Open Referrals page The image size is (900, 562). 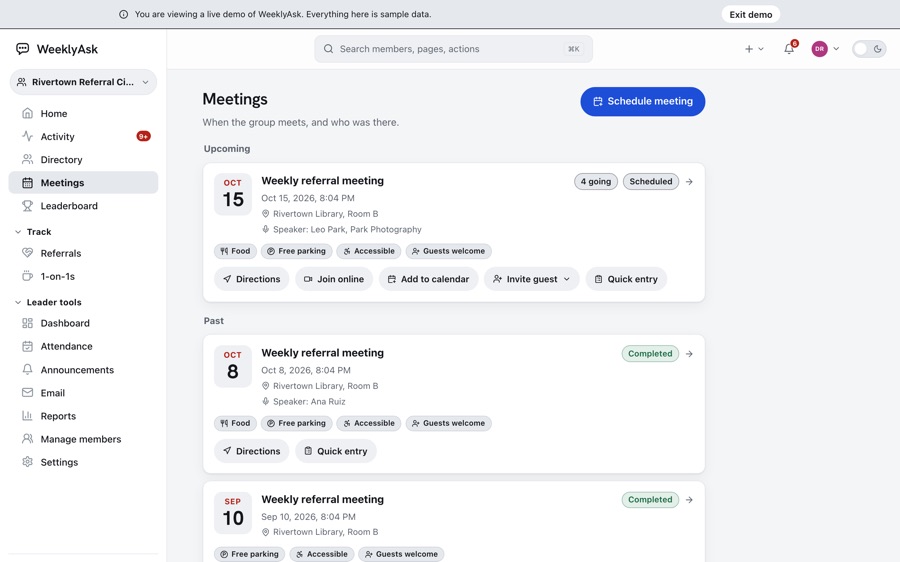click(83, 253)
